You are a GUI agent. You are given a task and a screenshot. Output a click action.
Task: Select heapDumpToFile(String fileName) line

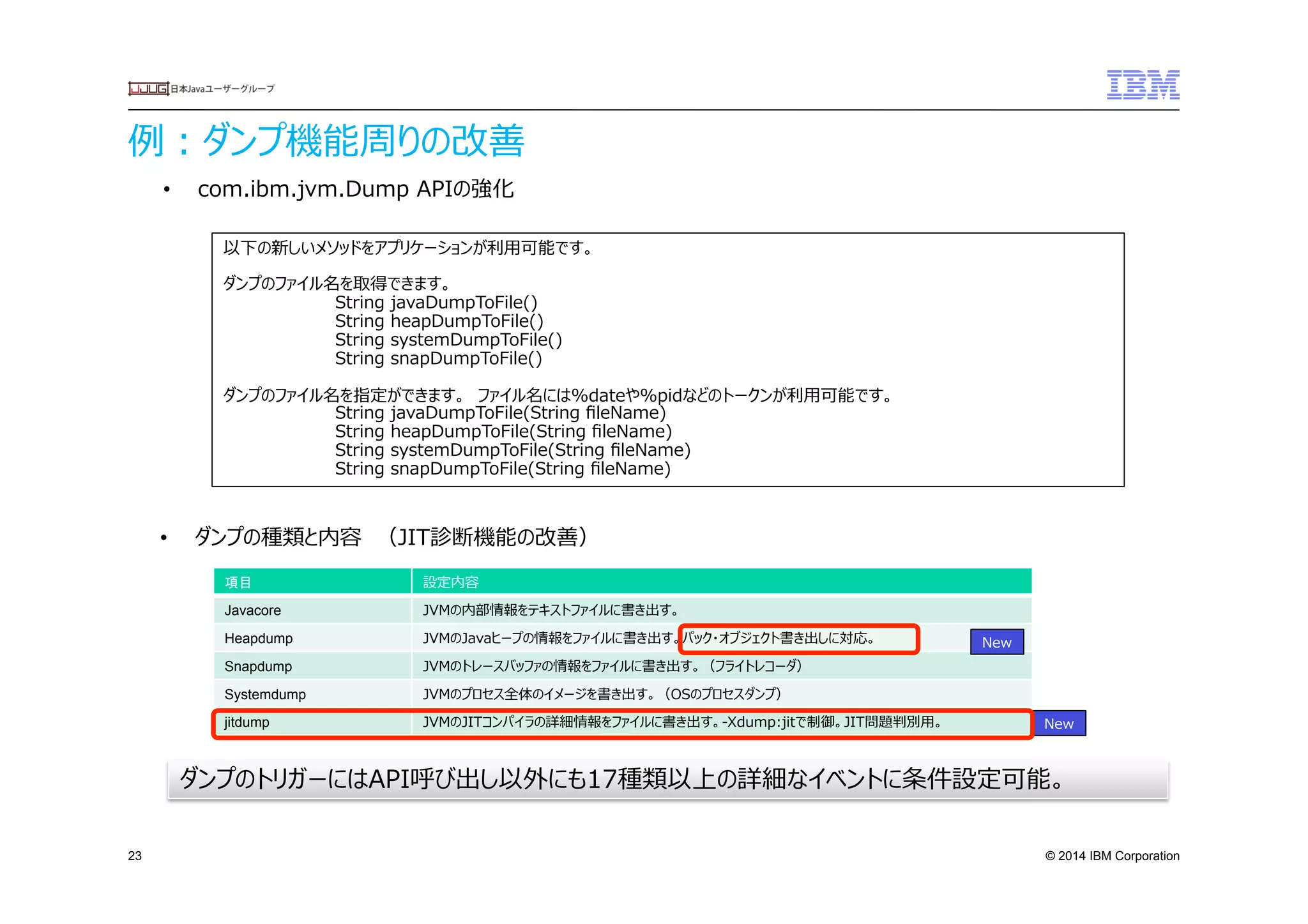coord(503,431)
